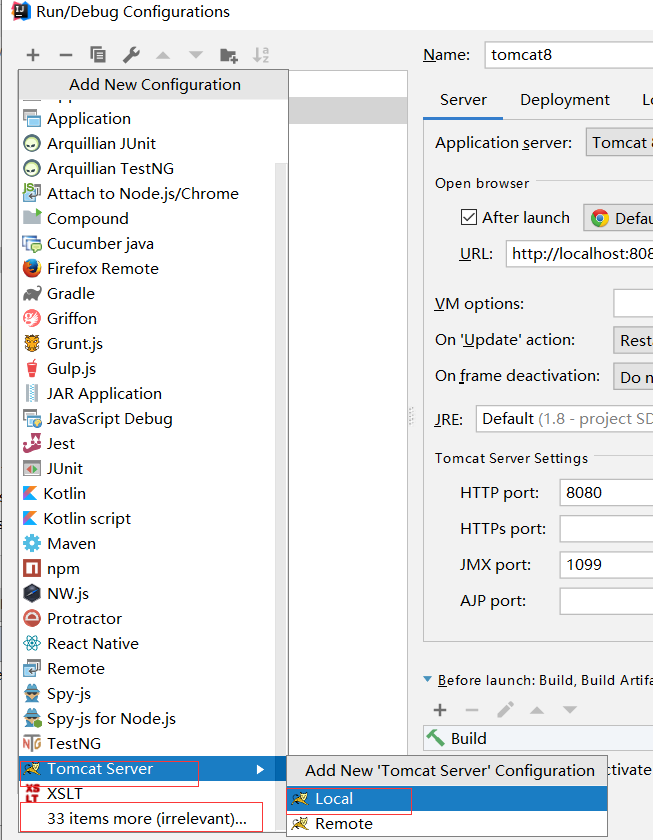Click the Move Down arrow in configuration toolbar
The width and height of the screenshot is (653, 840).
click(x=196, y=55)
